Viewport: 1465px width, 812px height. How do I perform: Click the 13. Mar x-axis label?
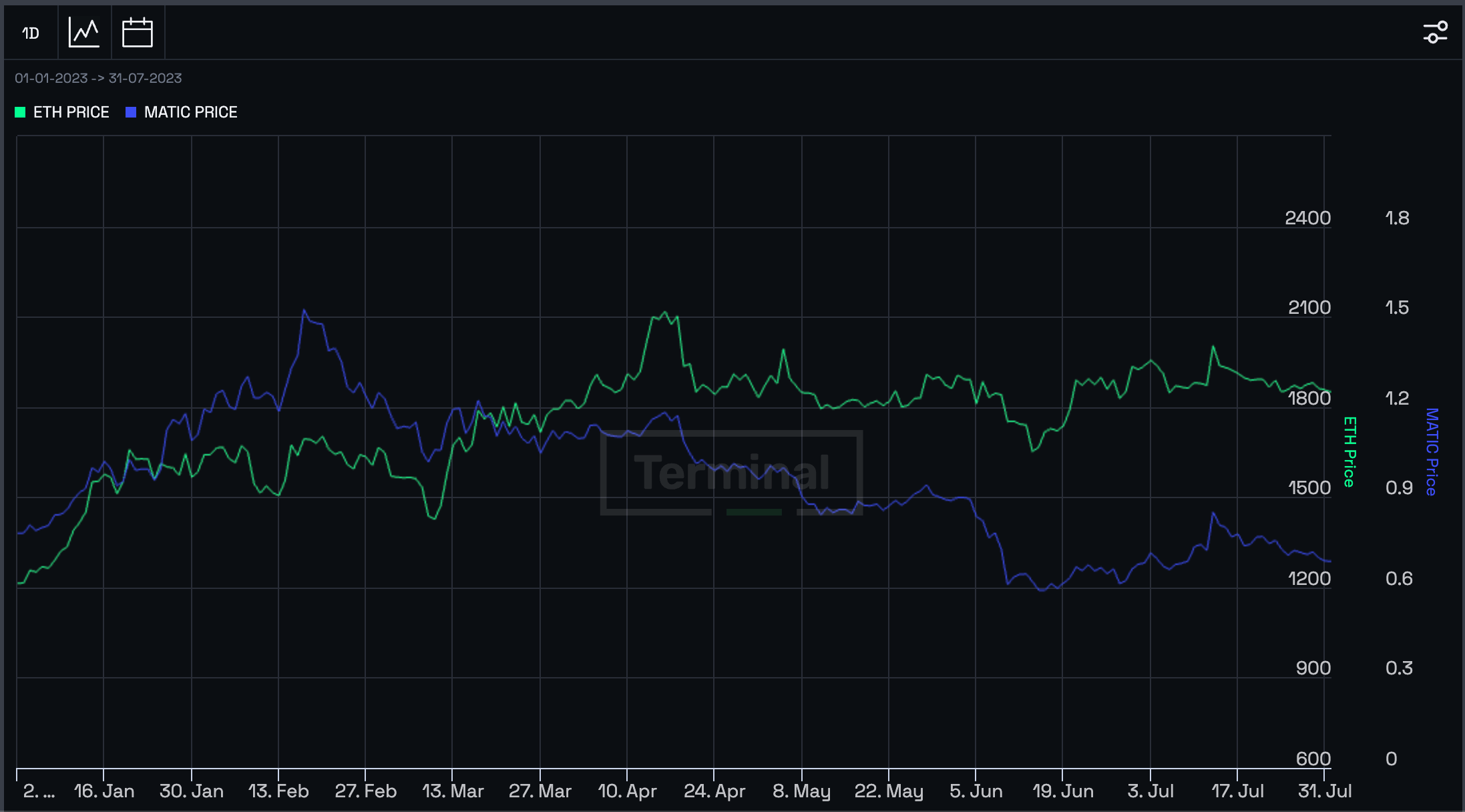453,791
